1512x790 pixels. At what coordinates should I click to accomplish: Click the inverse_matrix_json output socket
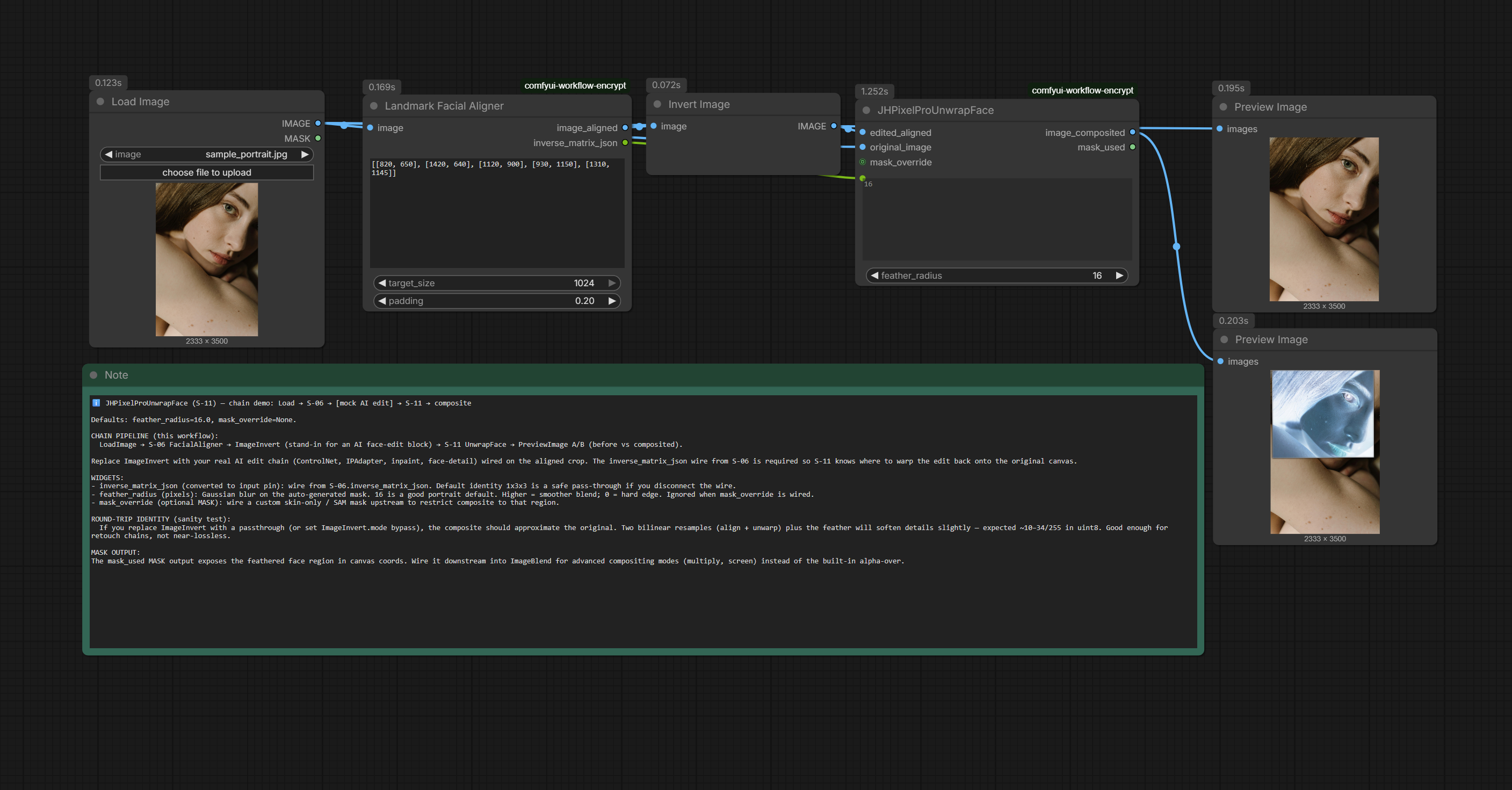(625, 143)
